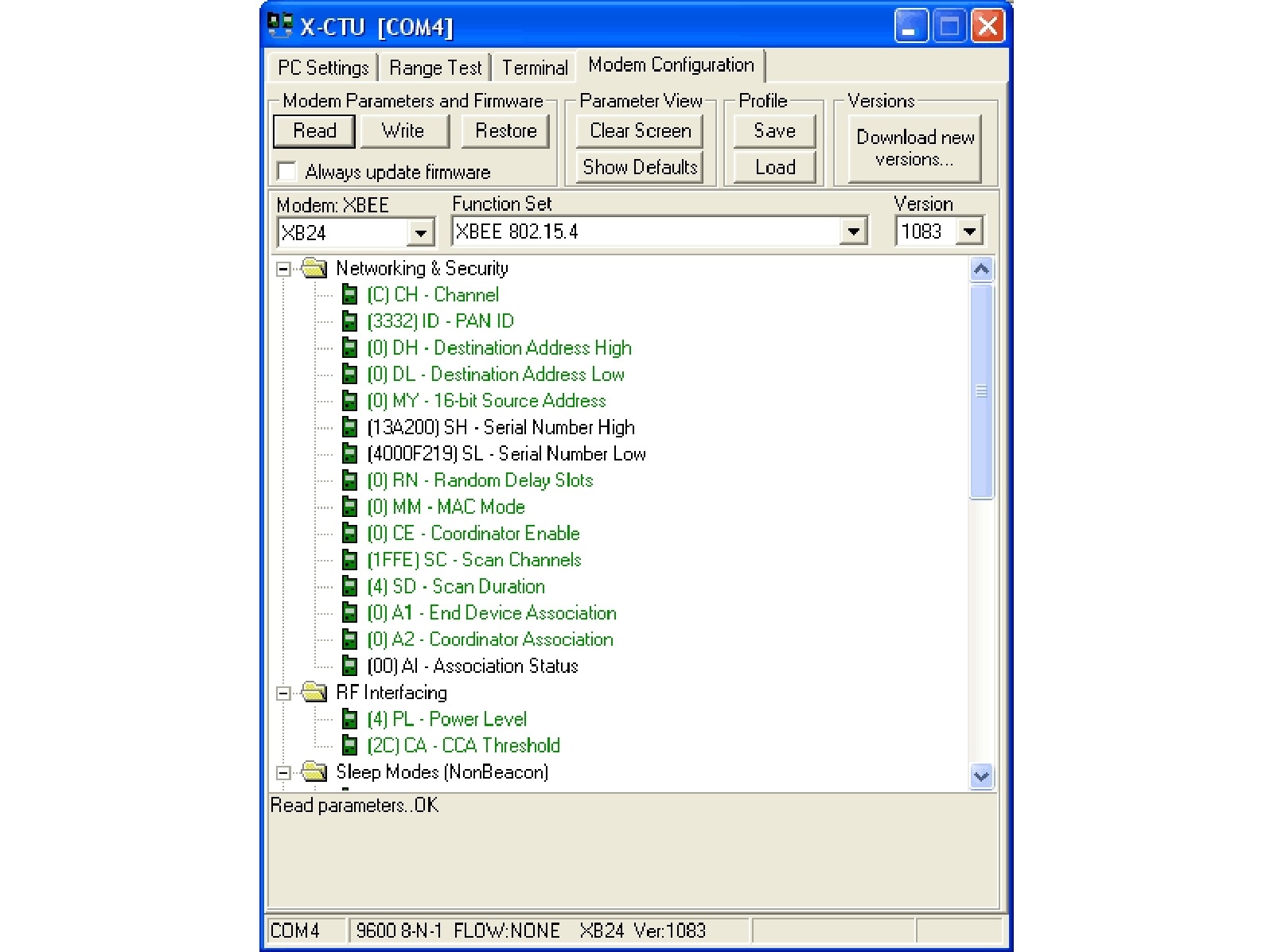Click the ID - PAN ID parameter icon
Viewport: 1270px width, 952px height.
[x=349, y=321]
